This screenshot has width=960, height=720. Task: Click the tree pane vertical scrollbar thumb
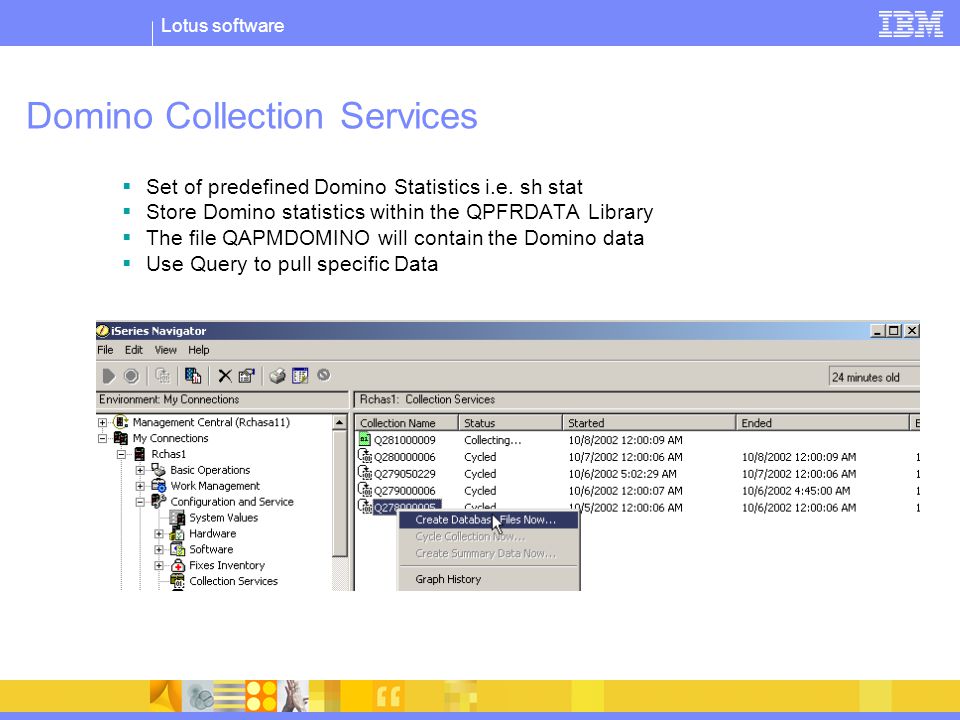pos(340,492)
